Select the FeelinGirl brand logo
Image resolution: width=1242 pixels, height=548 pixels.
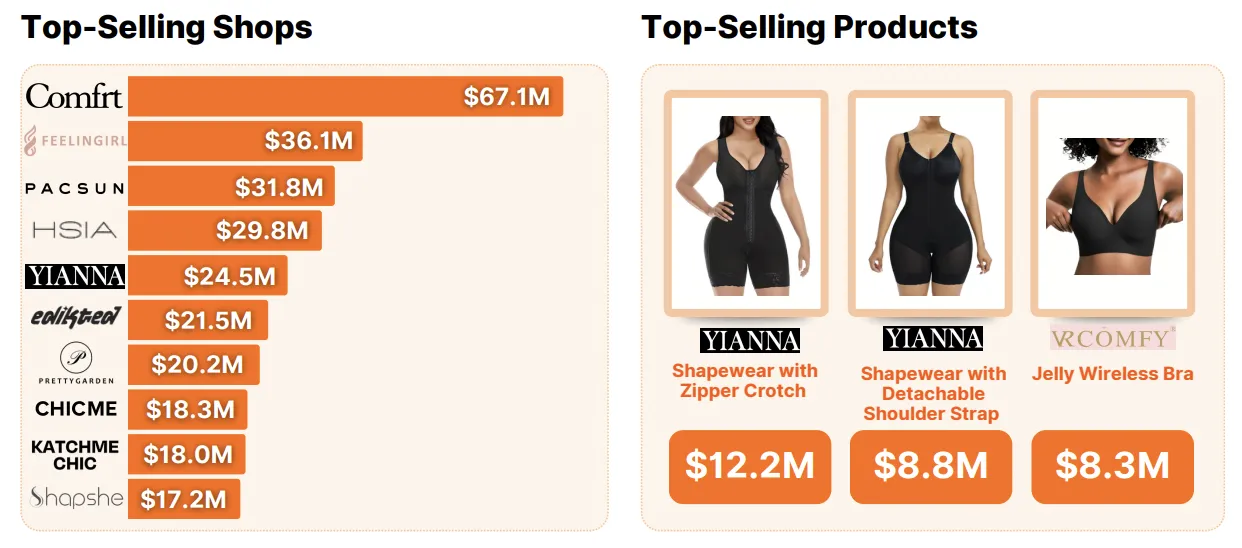pos(75,142)
